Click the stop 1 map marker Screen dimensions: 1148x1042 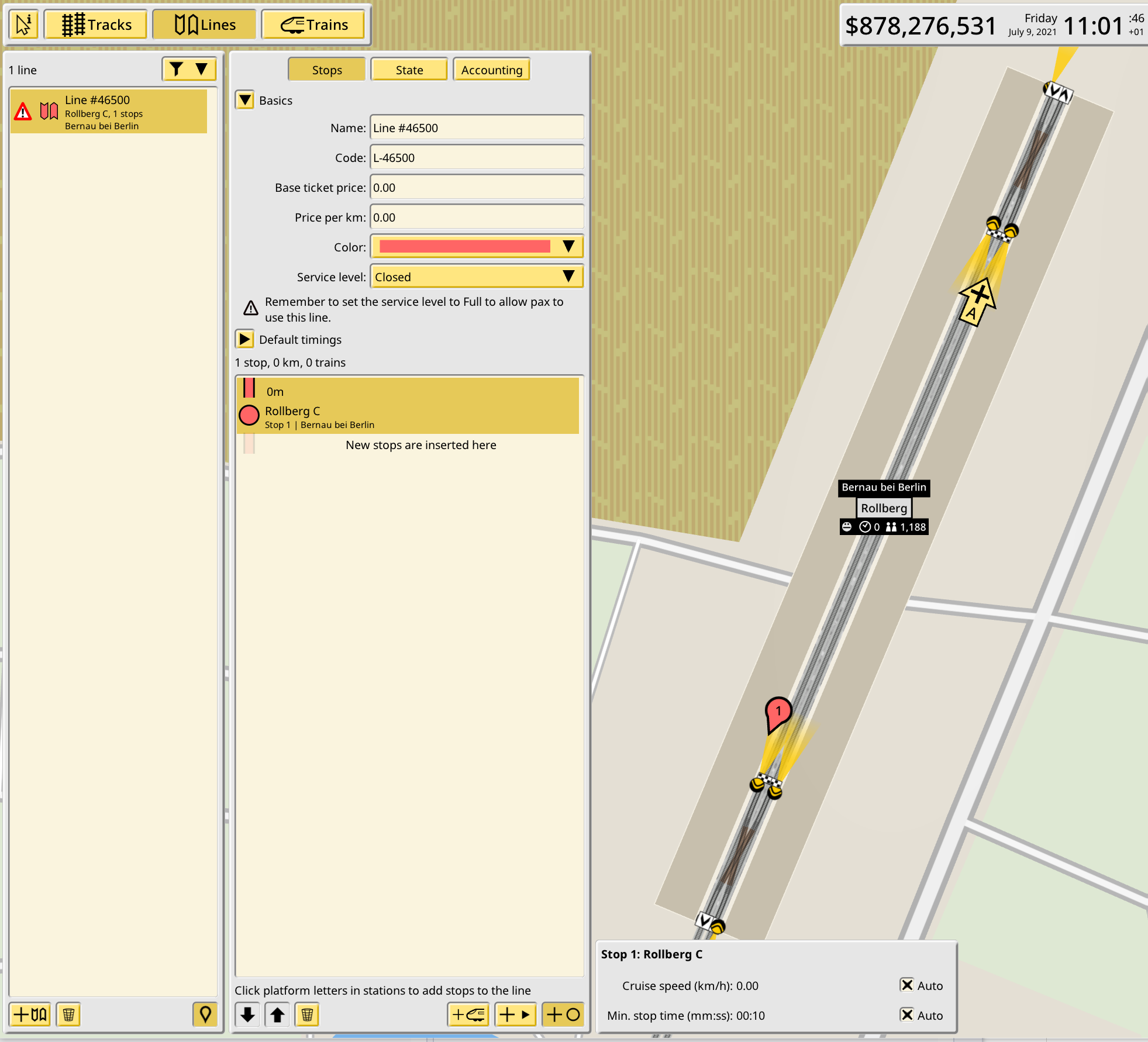click(x=778, y=712)
